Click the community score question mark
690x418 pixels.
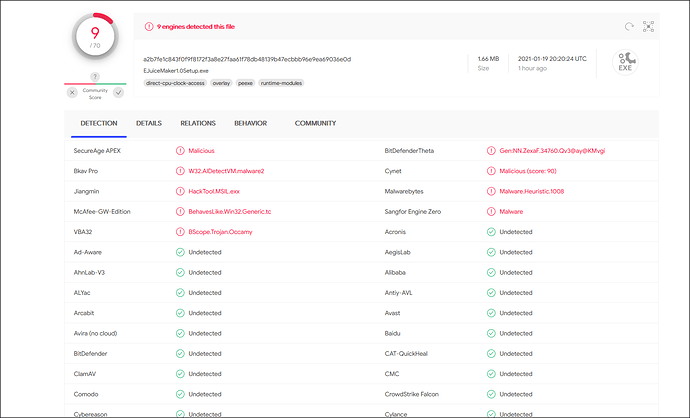95,77
